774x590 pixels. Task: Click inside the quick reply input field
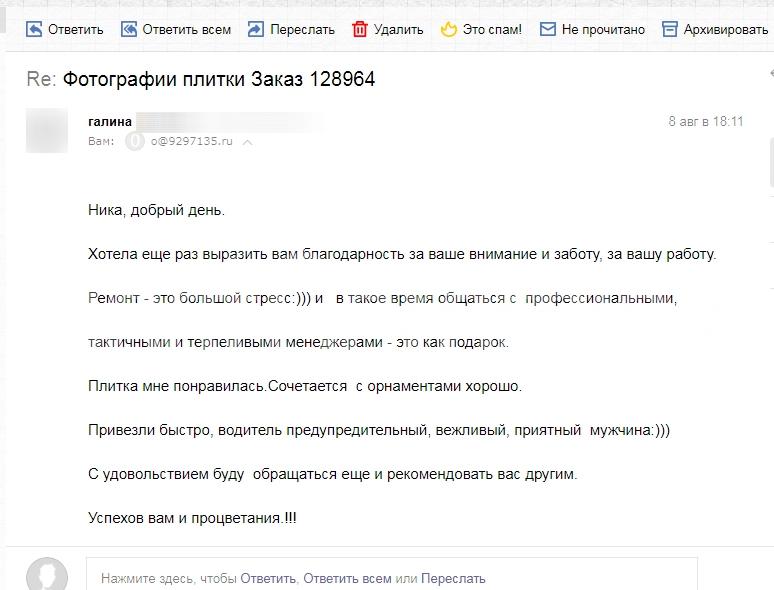point(392,575)
